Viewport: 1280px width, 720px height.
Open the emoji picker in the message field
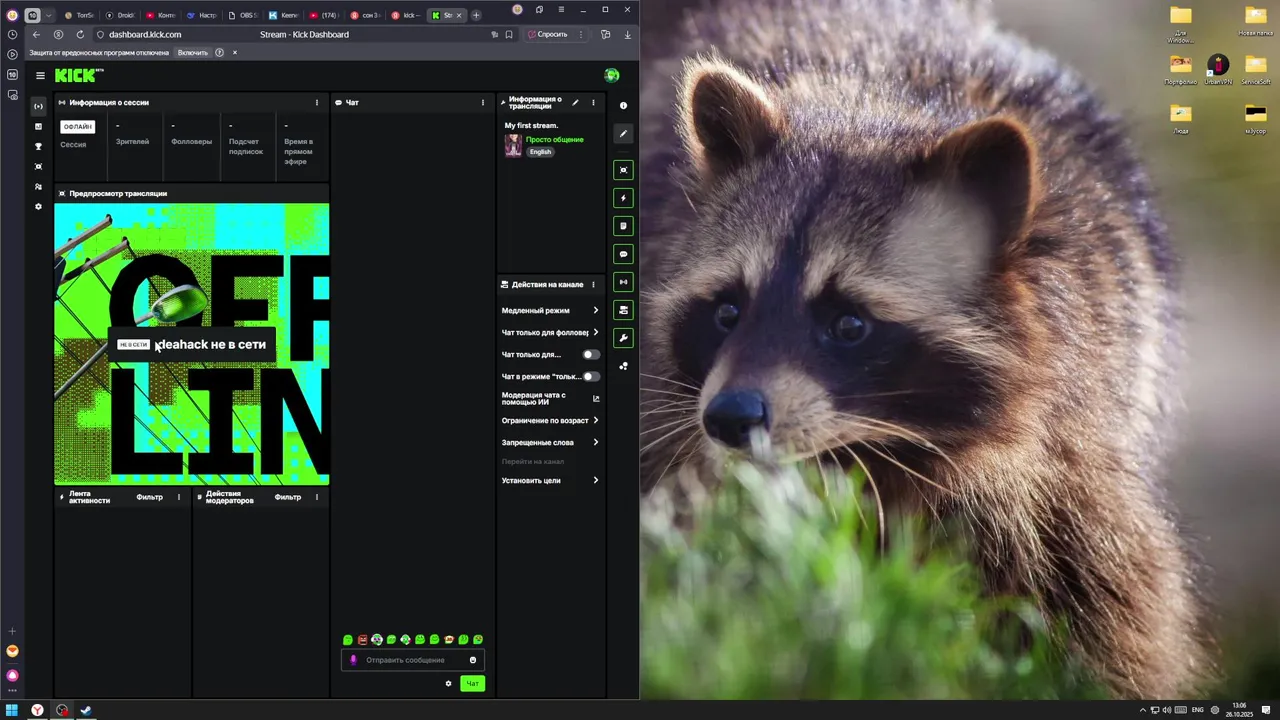tap(473, 660)
